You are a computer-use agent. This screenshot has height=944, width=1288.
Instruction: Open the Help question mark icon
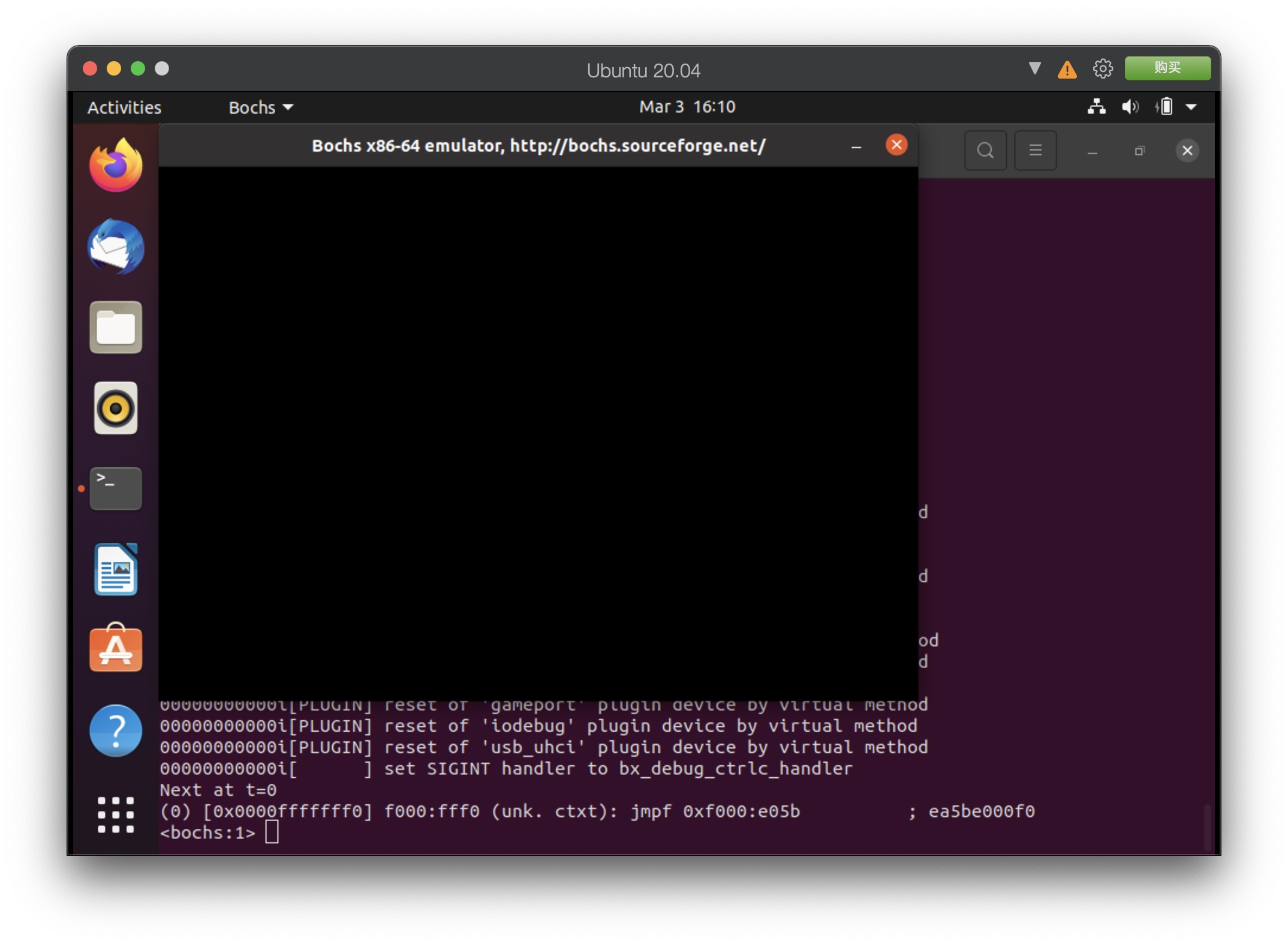pos(116,730)
